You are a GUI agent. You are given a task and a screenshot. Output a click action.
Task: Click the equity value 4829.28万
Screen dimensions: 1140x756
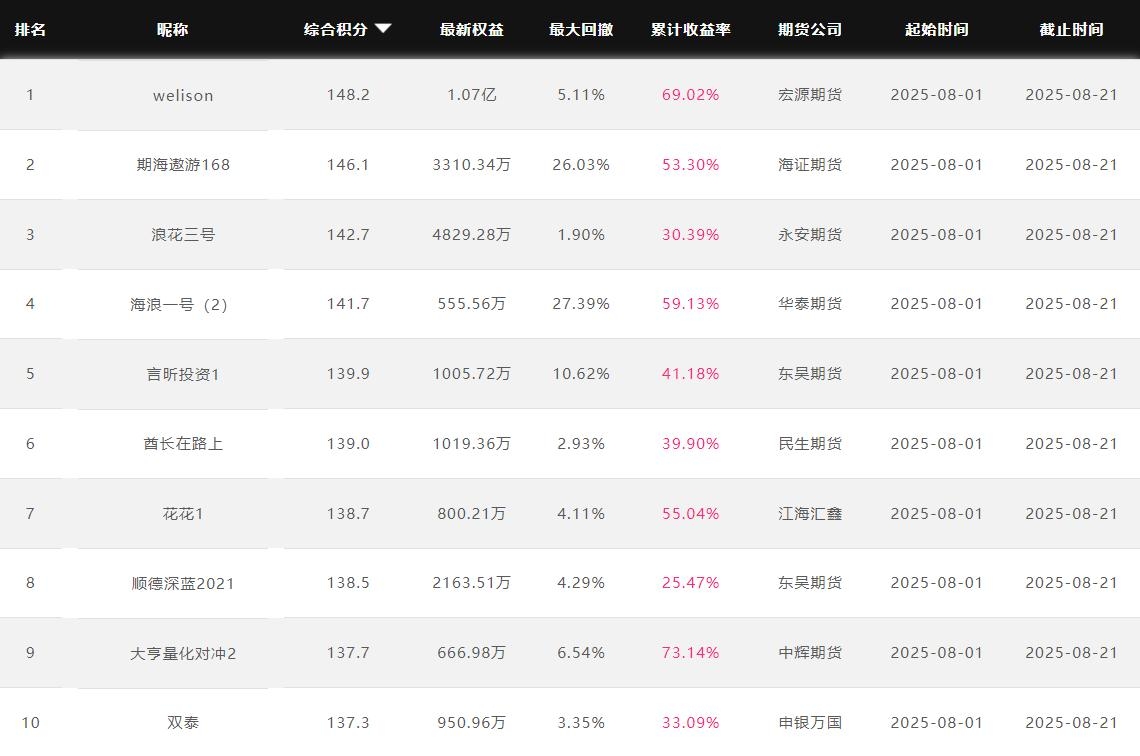[x=472, y=234]
